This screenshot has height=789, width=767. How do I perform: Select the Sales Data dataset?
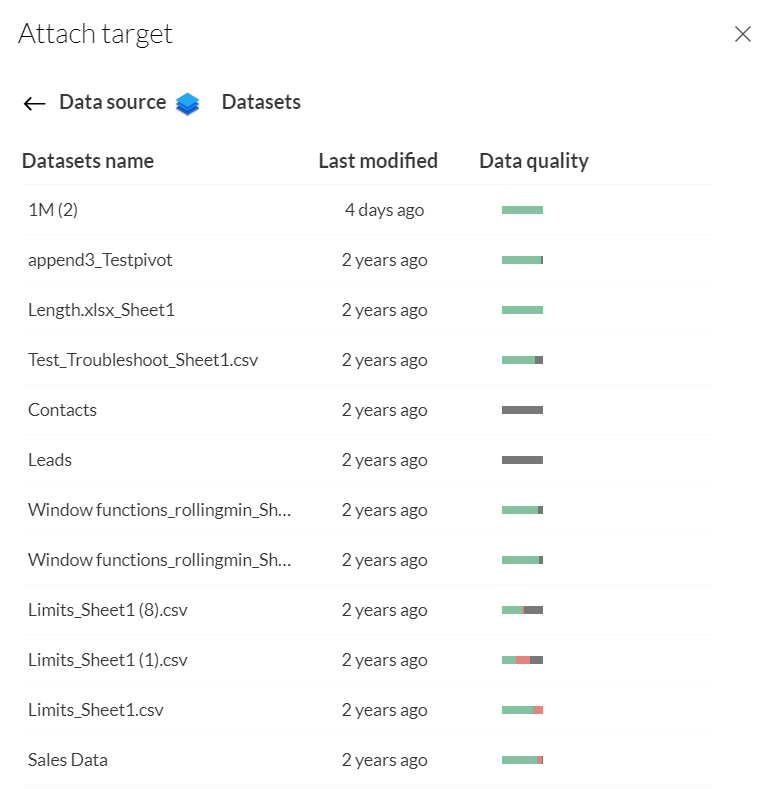point(68,760)
